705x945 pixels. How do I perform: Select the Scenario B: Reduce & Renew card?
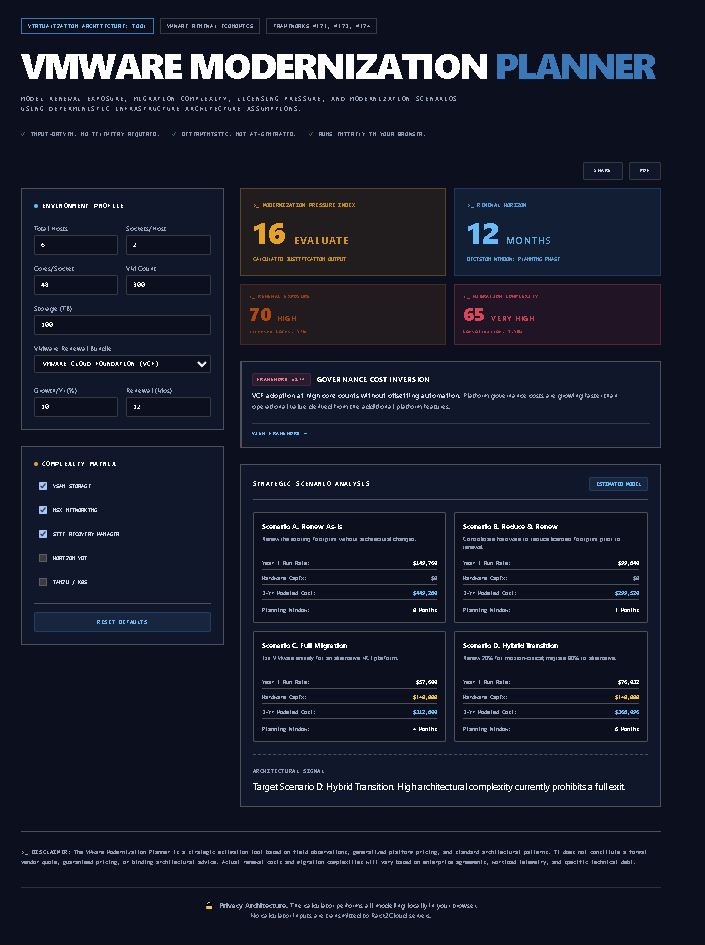(x=551, y=568)
